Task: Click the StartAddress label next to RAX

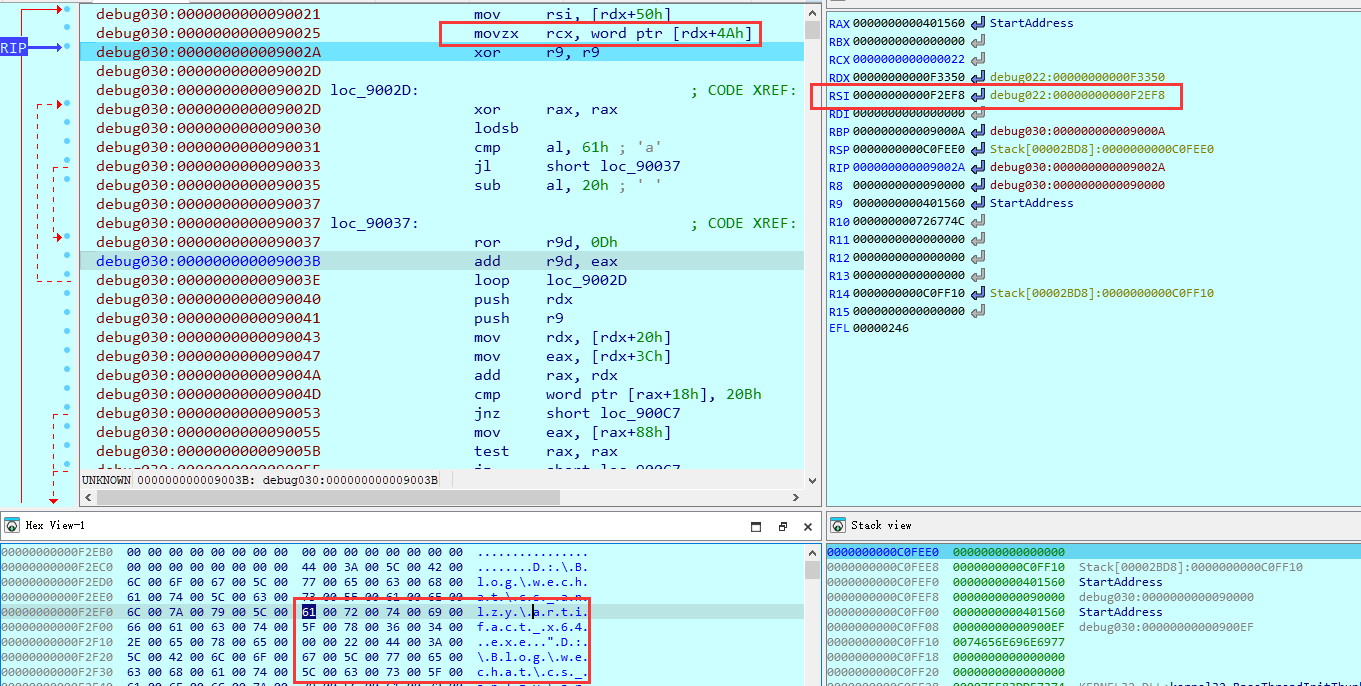Action: coord(1031,23)
